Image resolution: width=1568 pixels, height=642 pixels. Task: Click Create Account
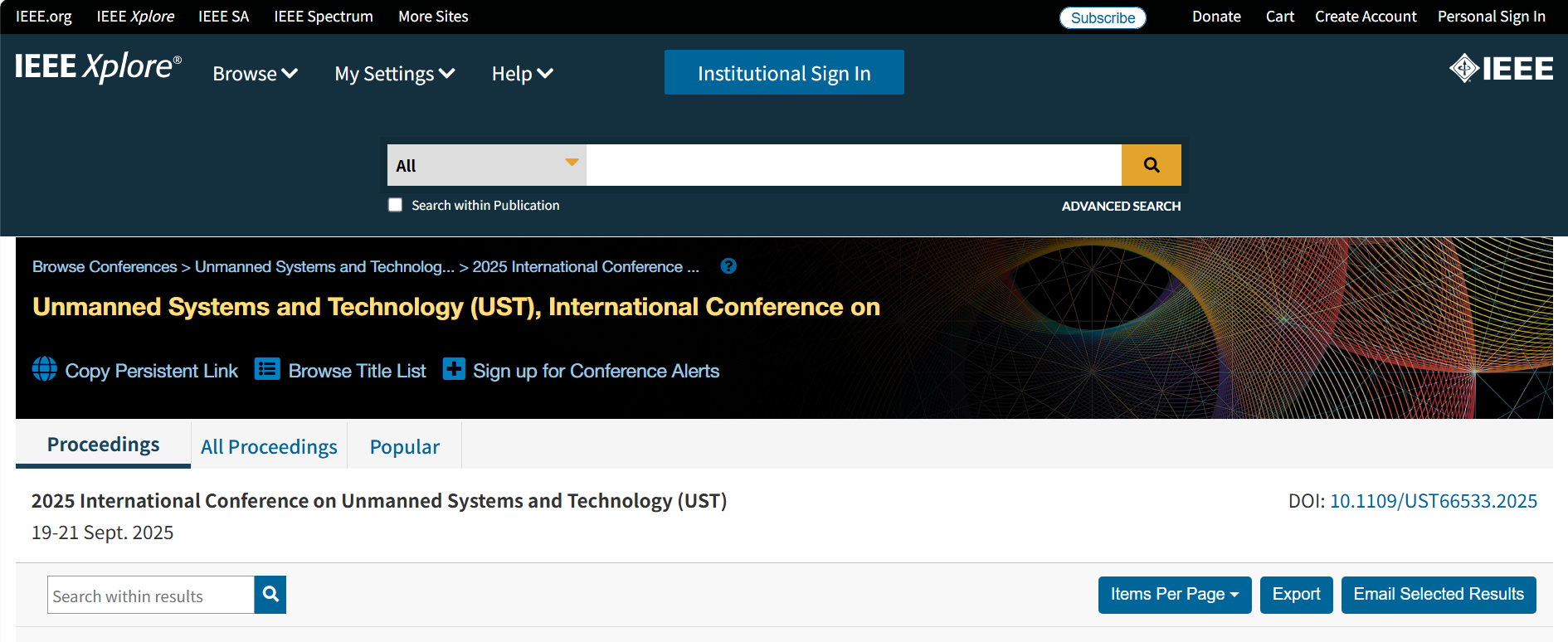(x=1366, y=17)
